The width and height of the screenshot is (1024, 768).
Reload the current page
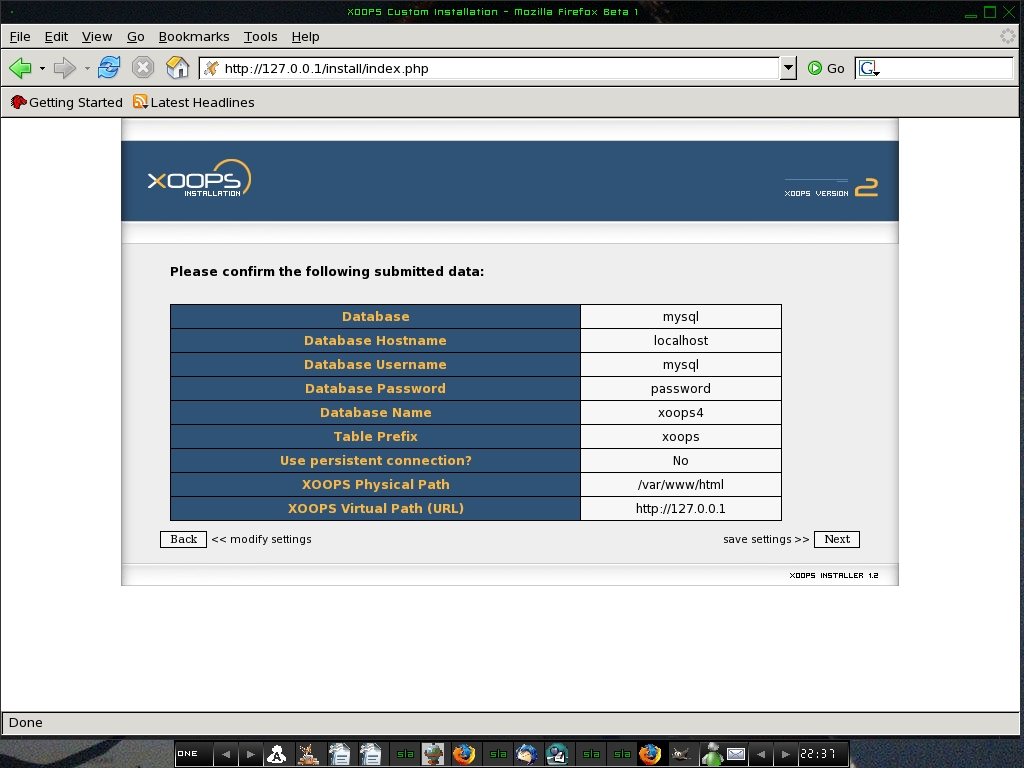pyautogui.click(x=109, y=68)
